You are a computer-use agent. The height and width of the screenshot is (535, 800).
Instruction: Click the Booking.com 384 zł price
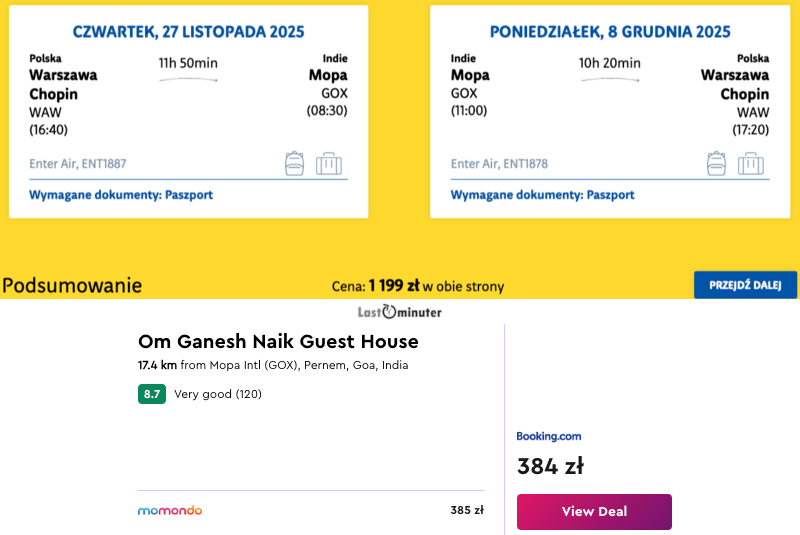tap(550, 466)
